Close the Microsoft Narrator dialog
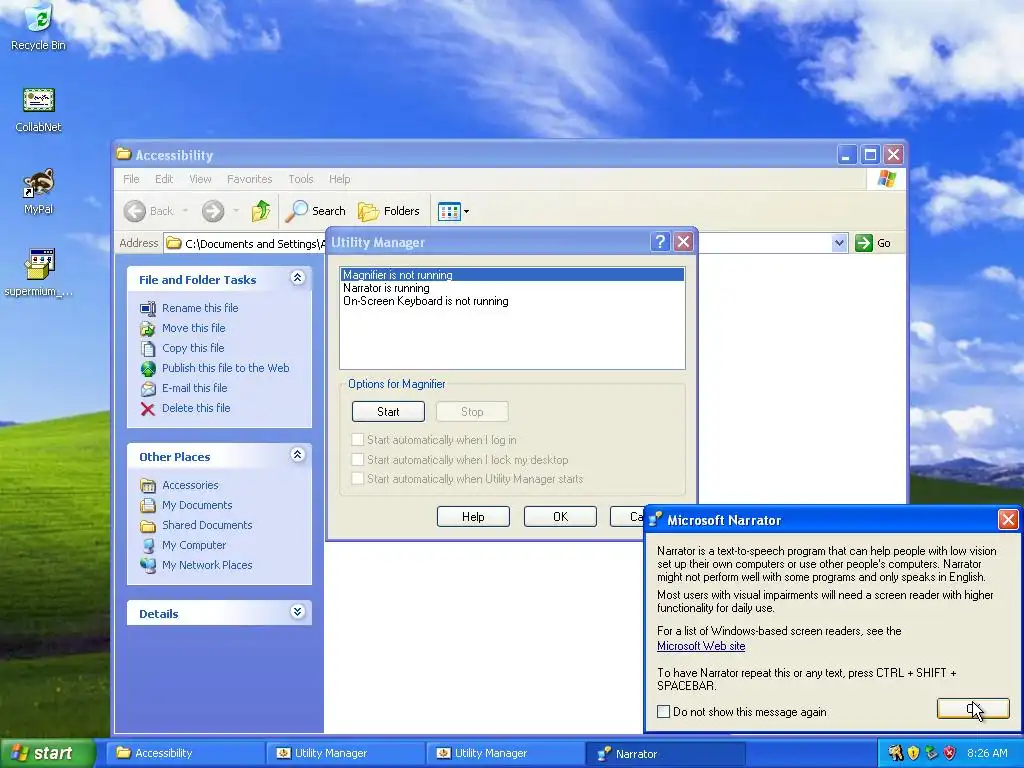The height and width of the screenshot is (768, 1024). coord(1008,520)
